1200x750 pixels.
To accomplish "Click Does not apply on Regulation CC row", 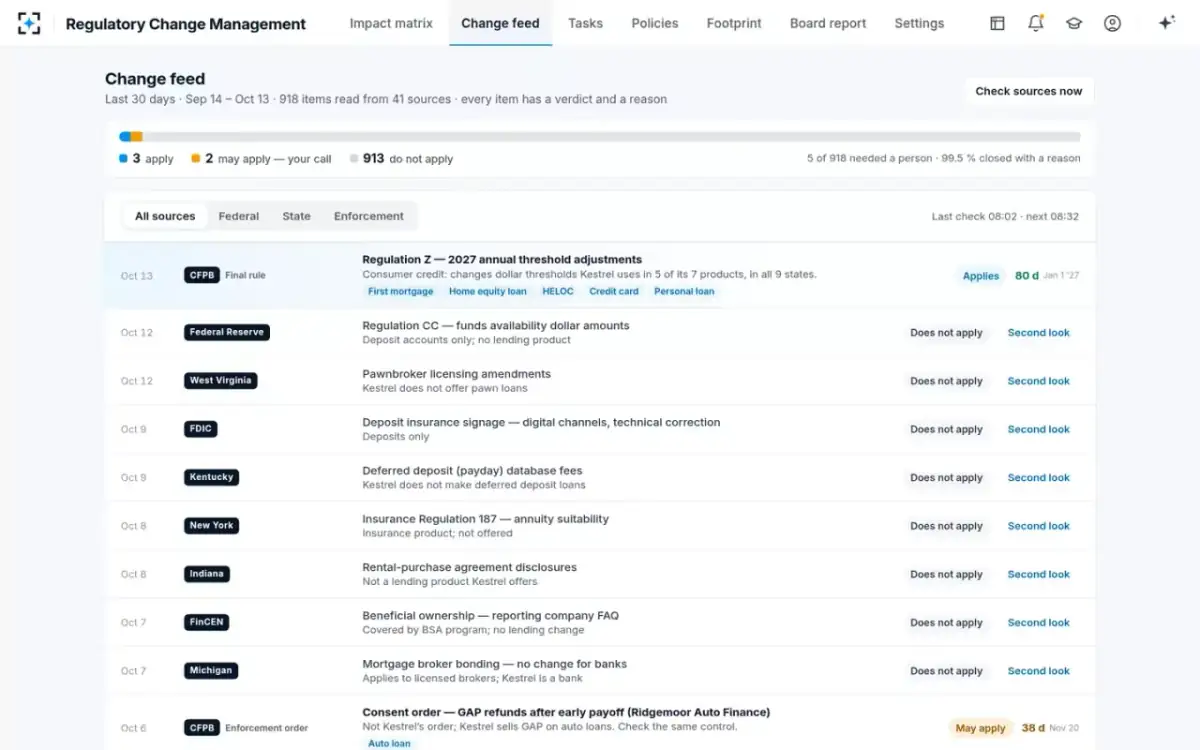I will (946, 333).
